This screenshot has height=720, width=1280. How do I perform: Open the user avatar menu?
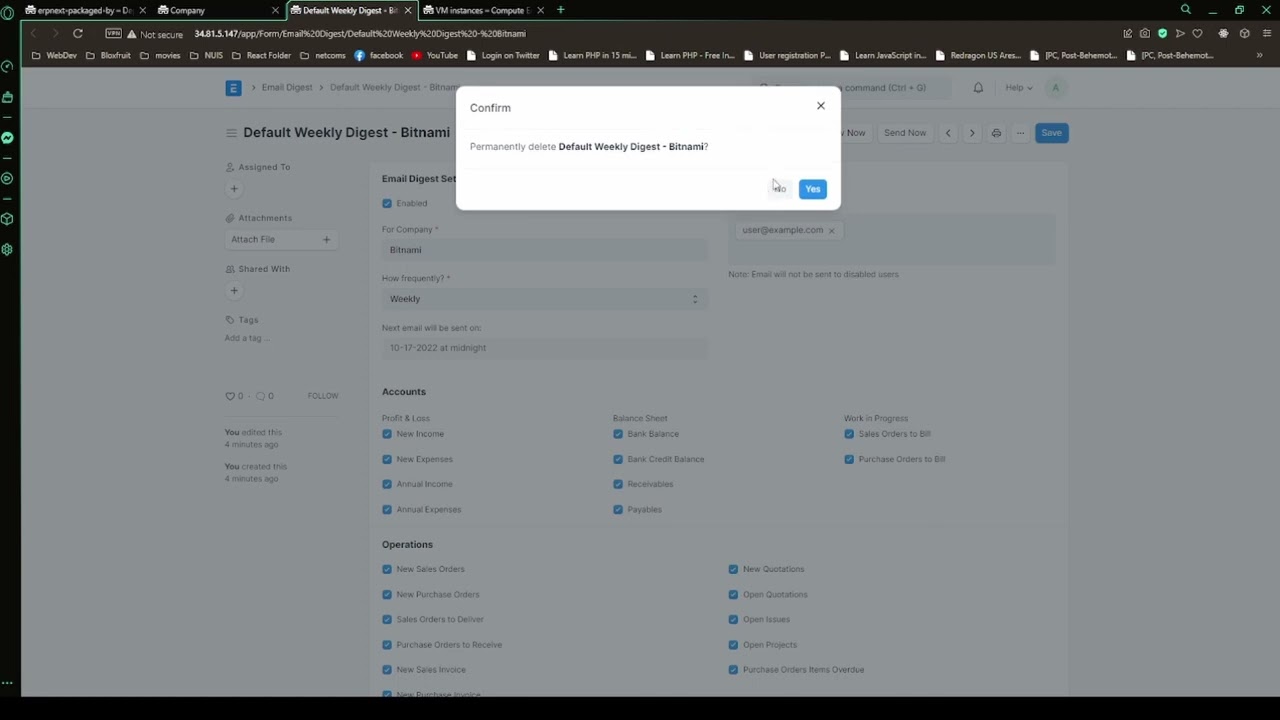pos(1055,88)
